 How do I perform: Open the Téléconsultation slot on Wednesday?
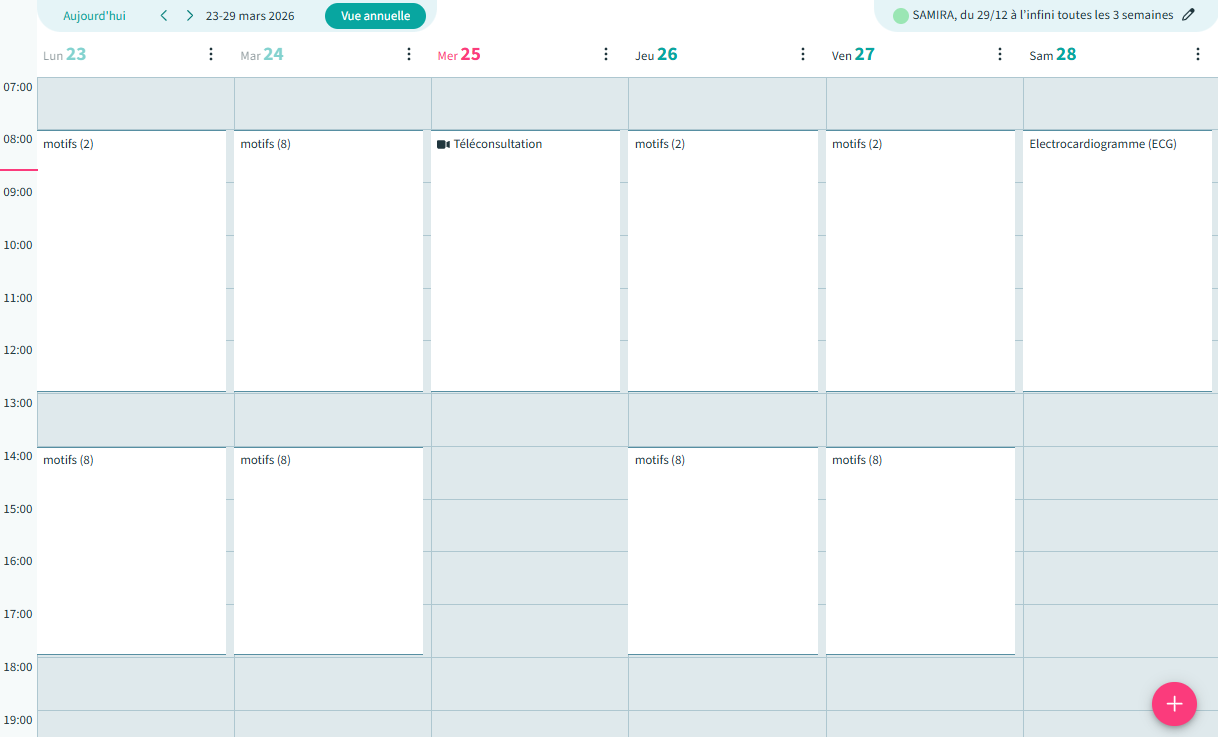[x=525, y=260]
